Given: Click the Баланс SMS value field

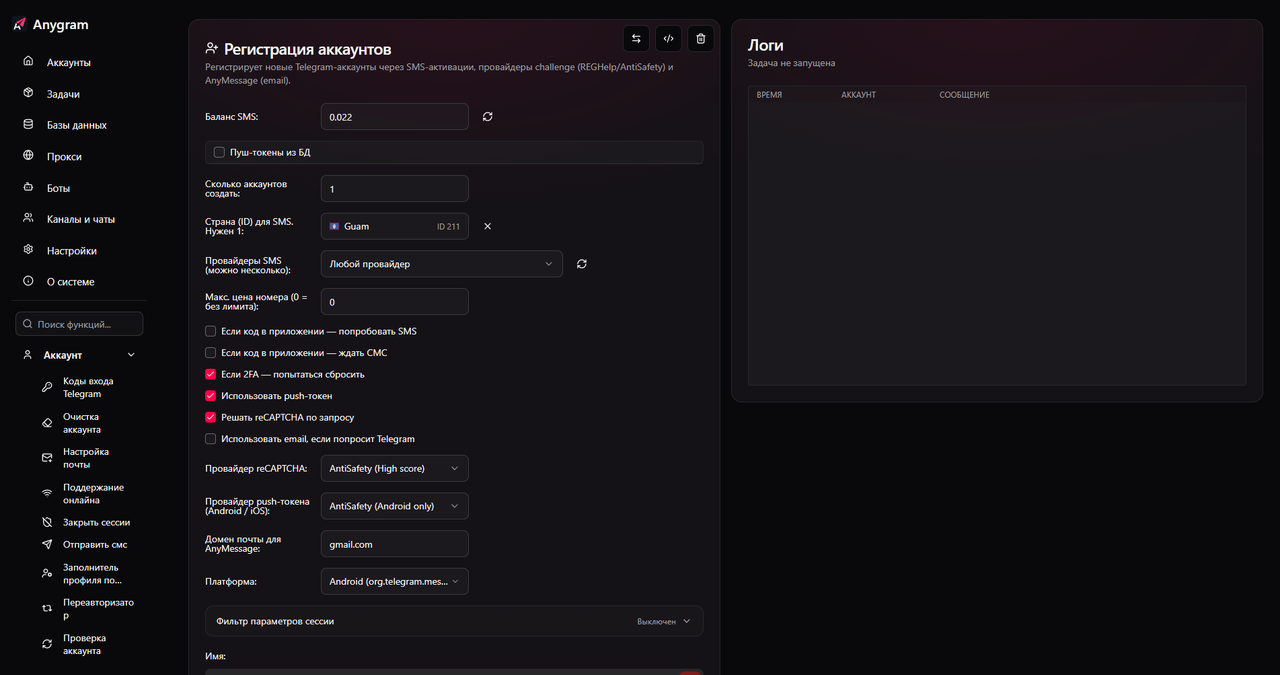Looking at the screenshot, I should [395, 117].
